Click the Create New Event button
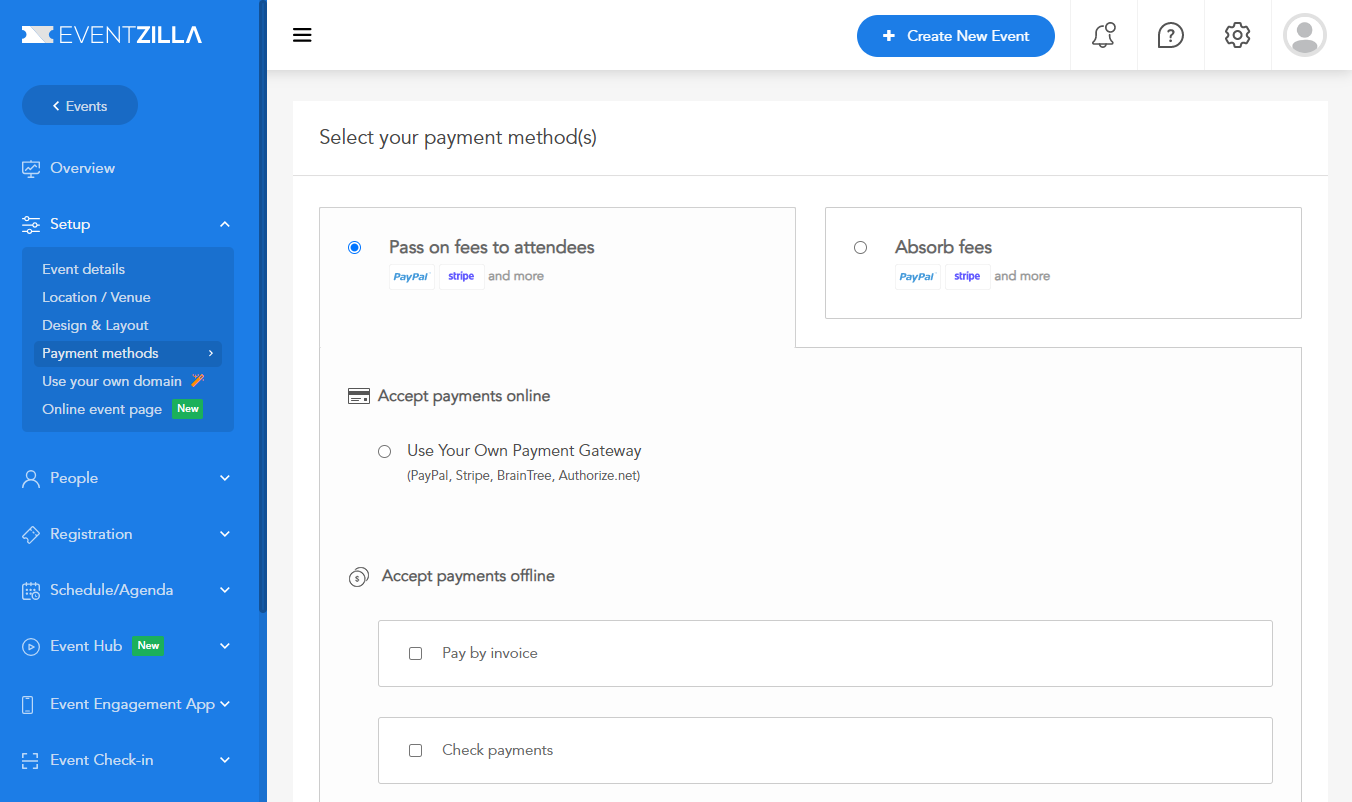The height and width of the screenshot is (802, 1352). tap(956, 36)
